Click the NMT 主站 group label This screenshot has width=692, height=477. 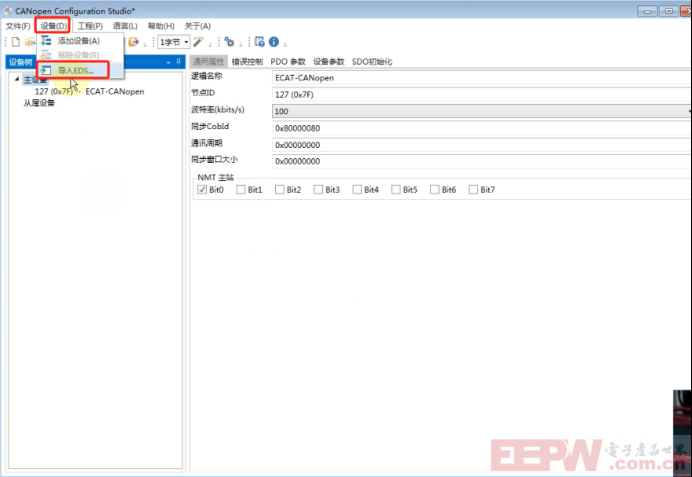(x=215, y=177)
